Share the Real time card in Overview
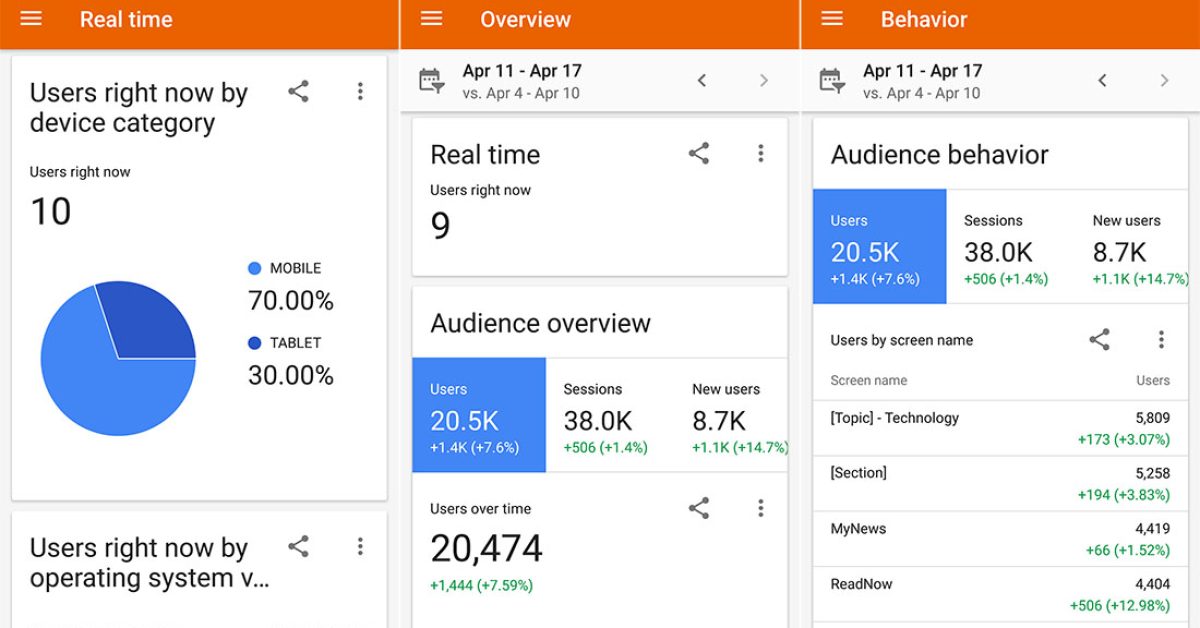This screenshot has width=1200, height=628. (x=699, y=153)
